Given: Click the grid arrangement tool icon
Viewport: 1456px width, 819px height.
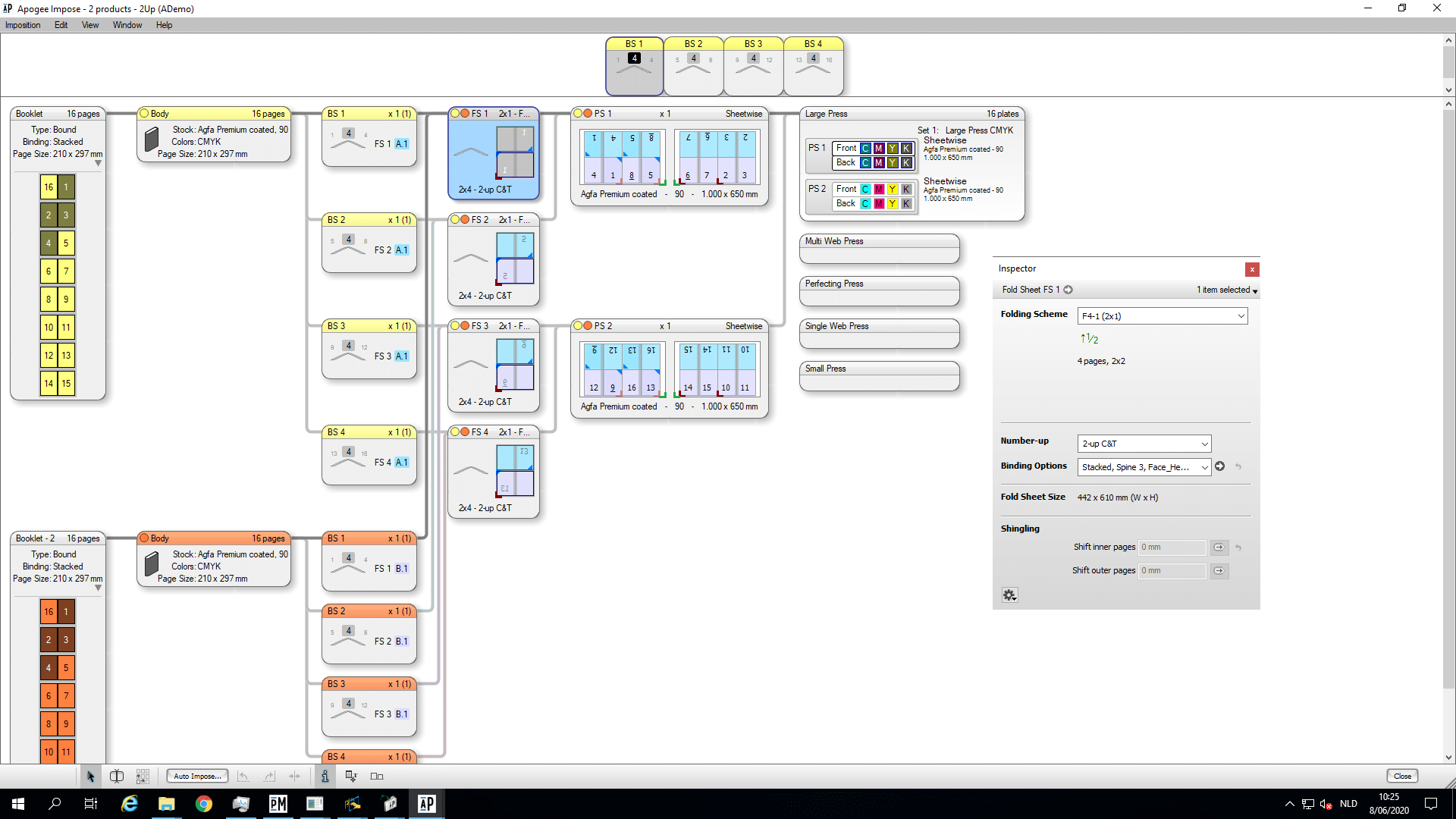Looking at the screenshot, I should [143, 776].
